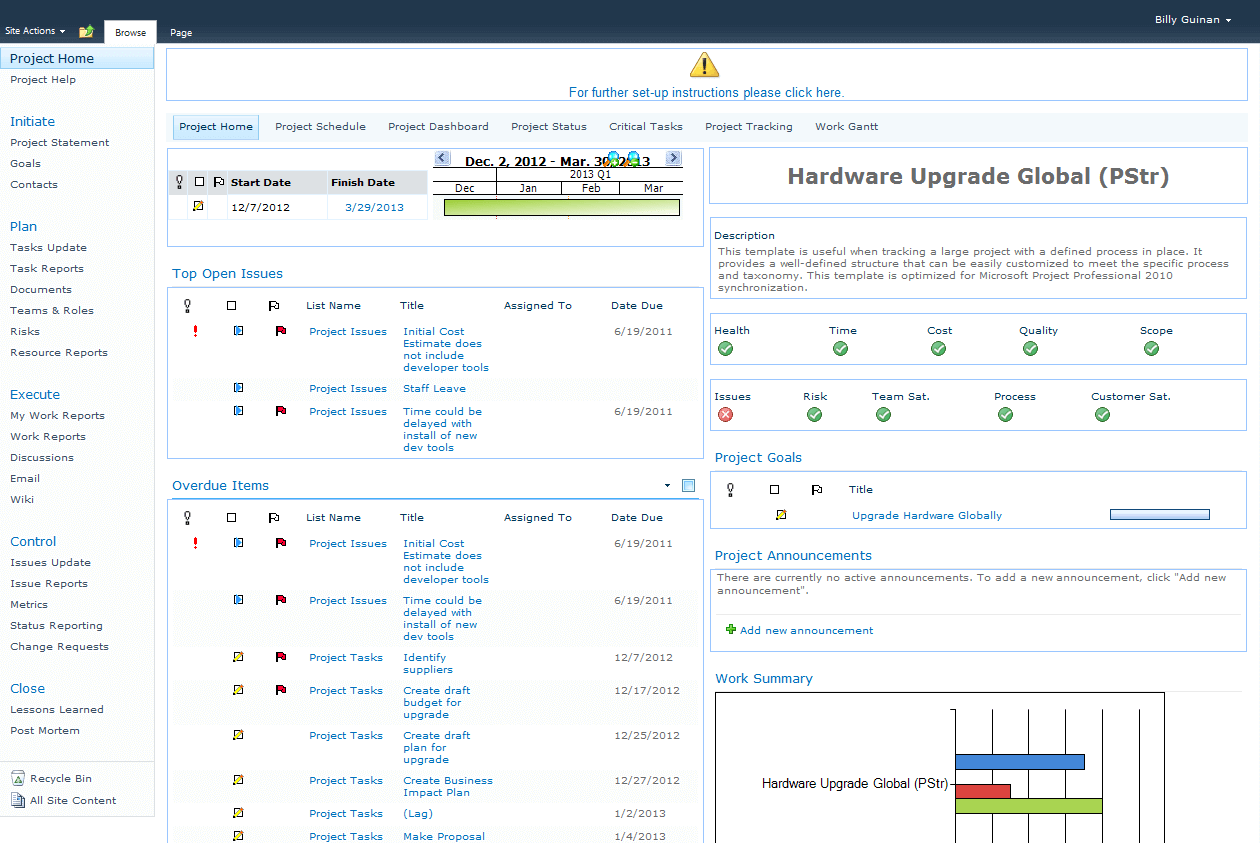Click the checkbox column header in Project Goals

tap(774, 490)
